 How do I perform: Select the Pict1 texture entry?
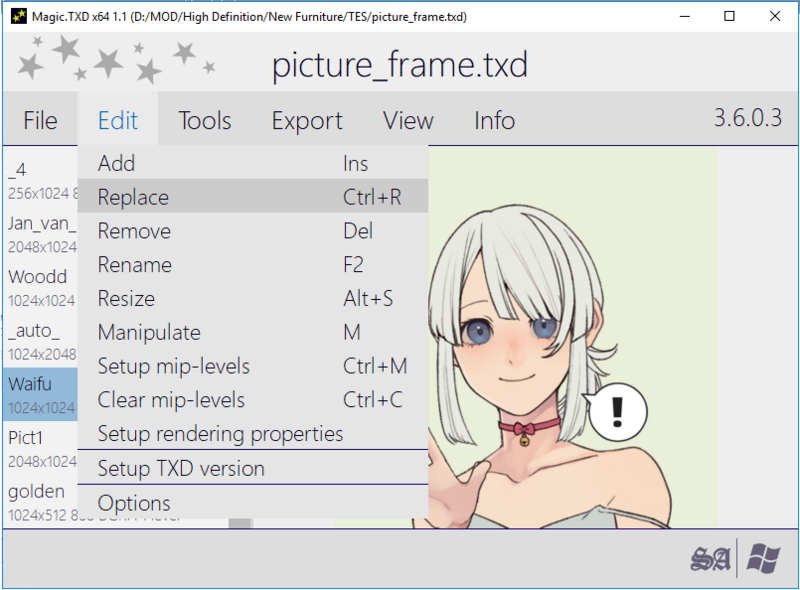pyautogui.click(x=41, y=448)
